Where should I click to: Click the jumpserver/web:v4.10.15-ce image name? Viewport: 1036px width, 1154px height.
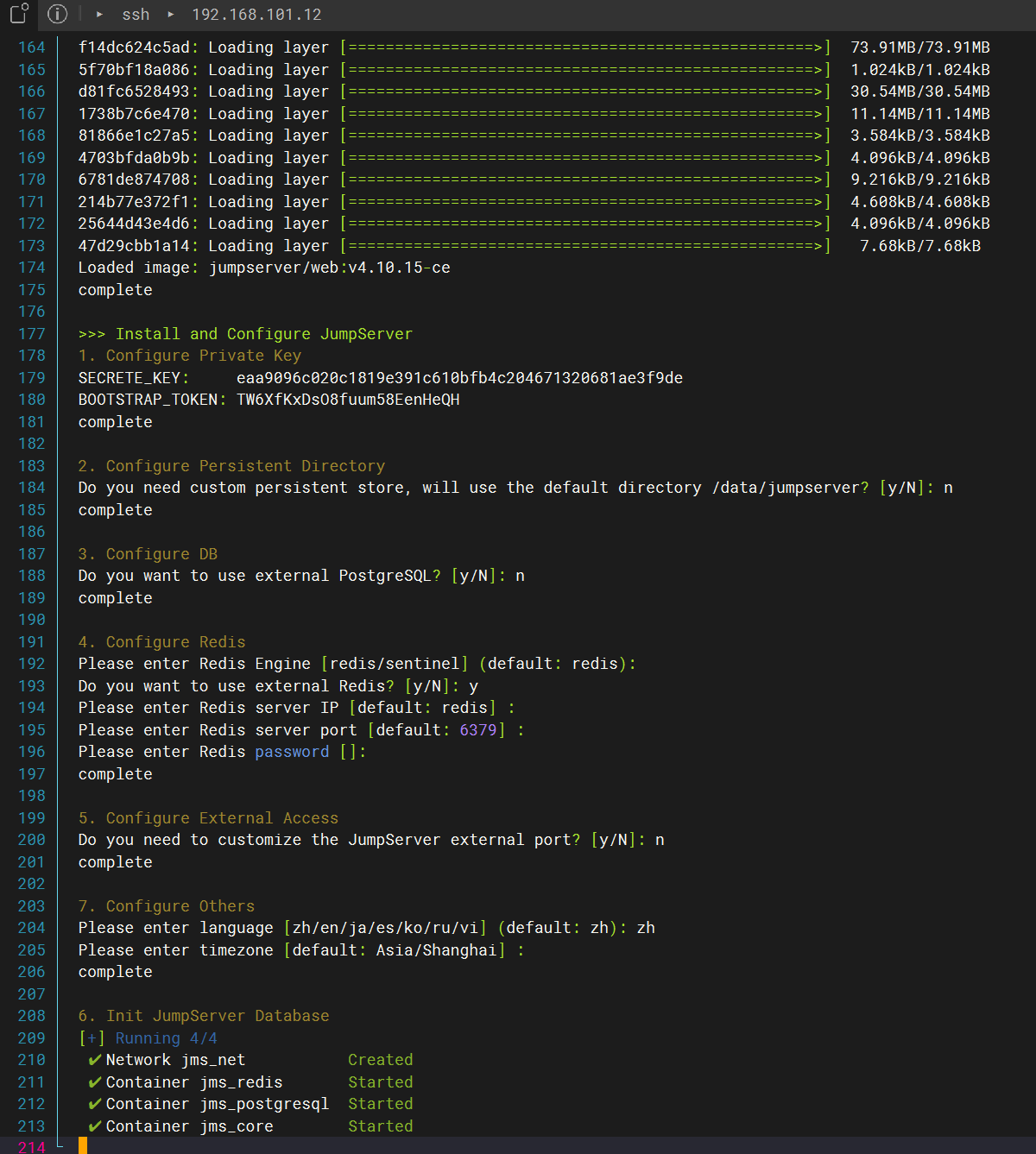(330, 268)
